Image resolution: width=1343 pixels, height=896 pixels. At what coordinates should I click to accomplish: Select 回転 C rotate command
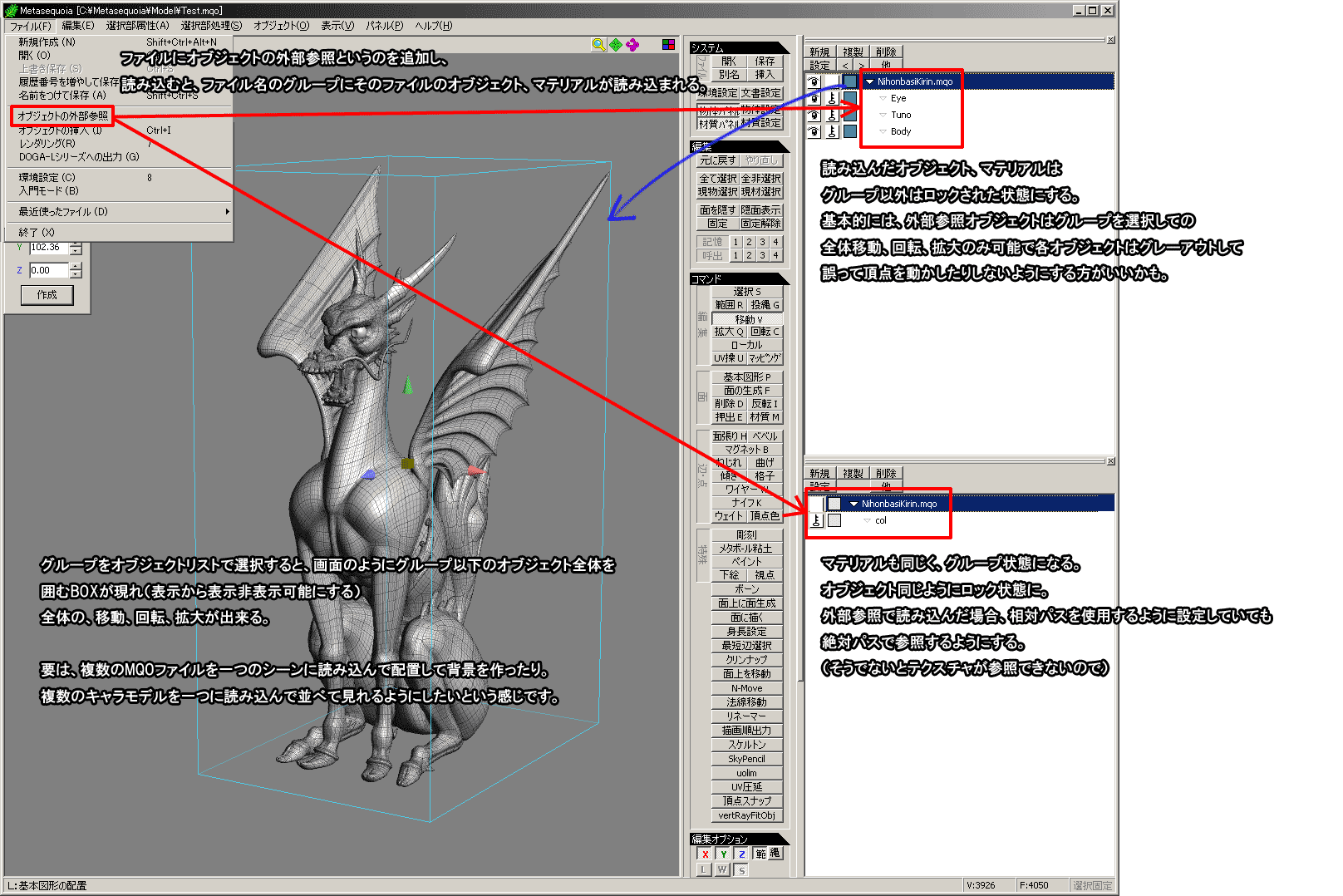pyautogui.click(x=765, y=332)
